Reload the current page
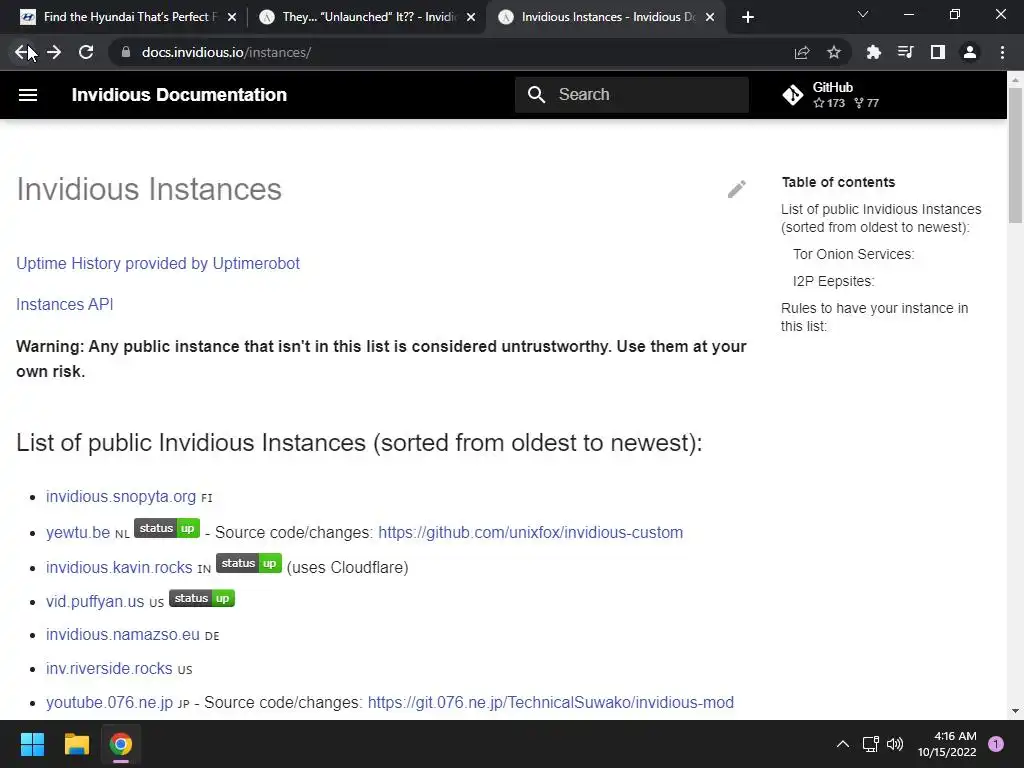This screenshot has height=768, width=1024. (x=86, y=52)
